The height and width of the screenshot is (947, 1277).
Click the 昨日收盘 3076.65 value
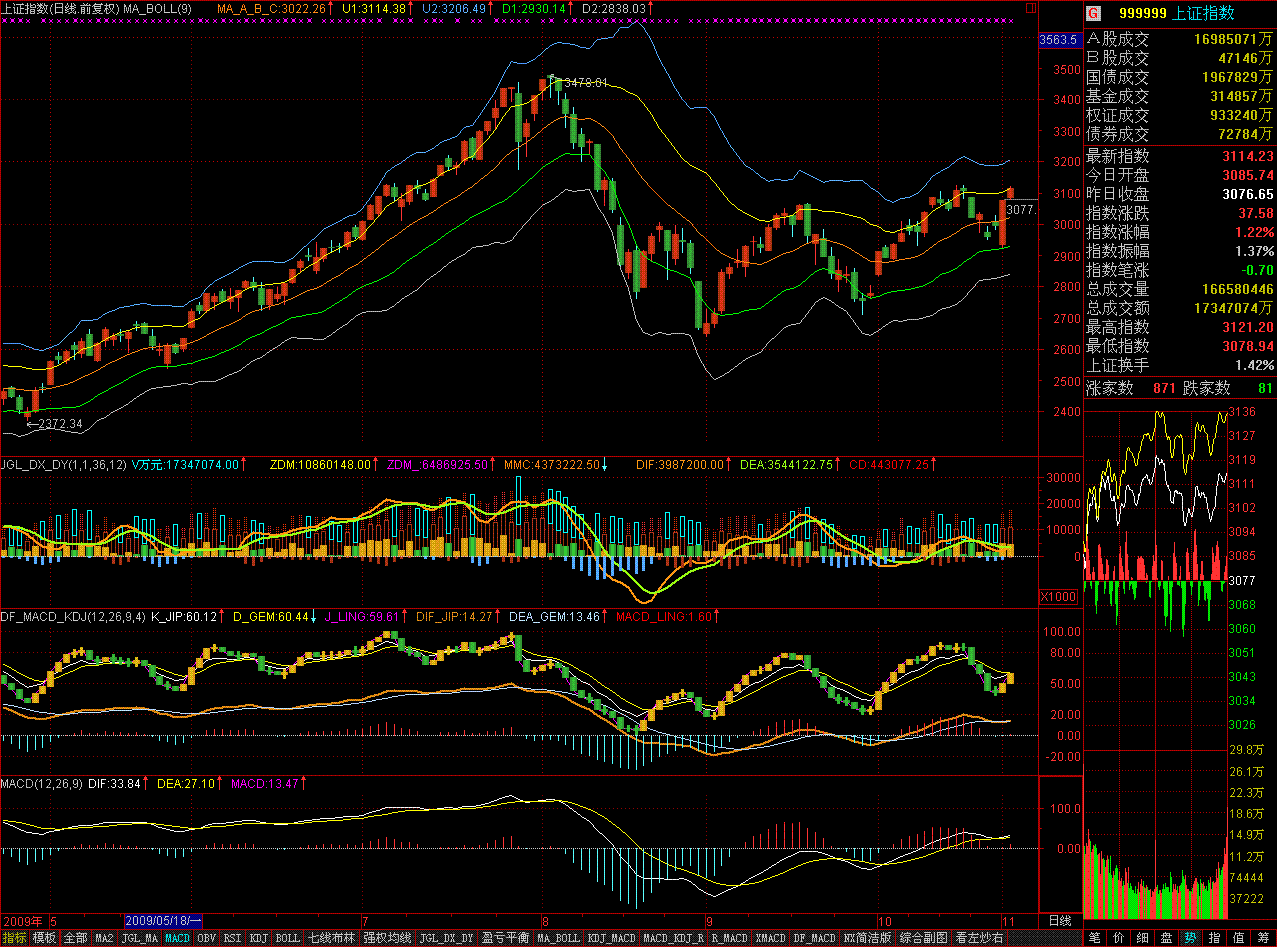[1248, 194]
